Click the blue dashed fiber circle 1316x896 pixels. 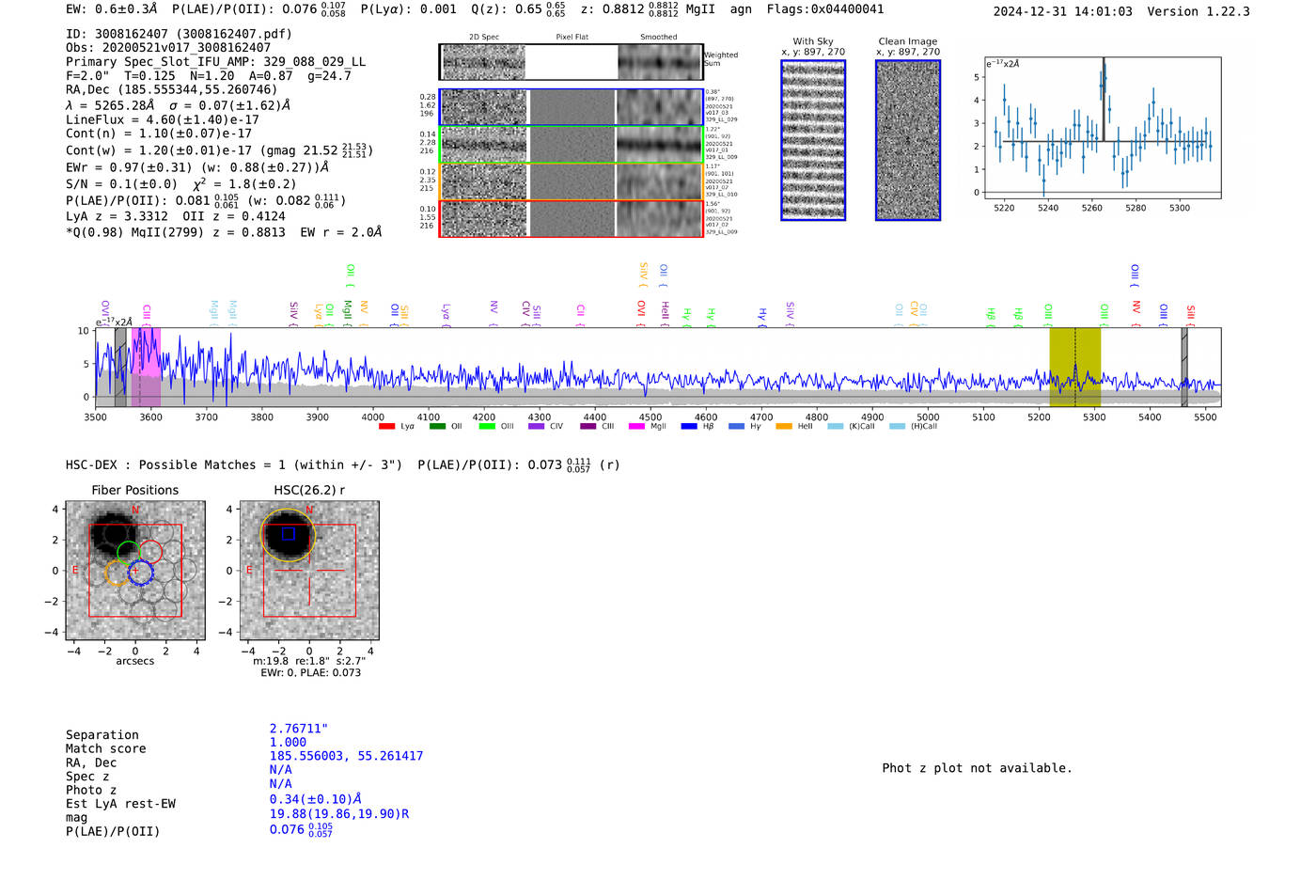[140, 572]
